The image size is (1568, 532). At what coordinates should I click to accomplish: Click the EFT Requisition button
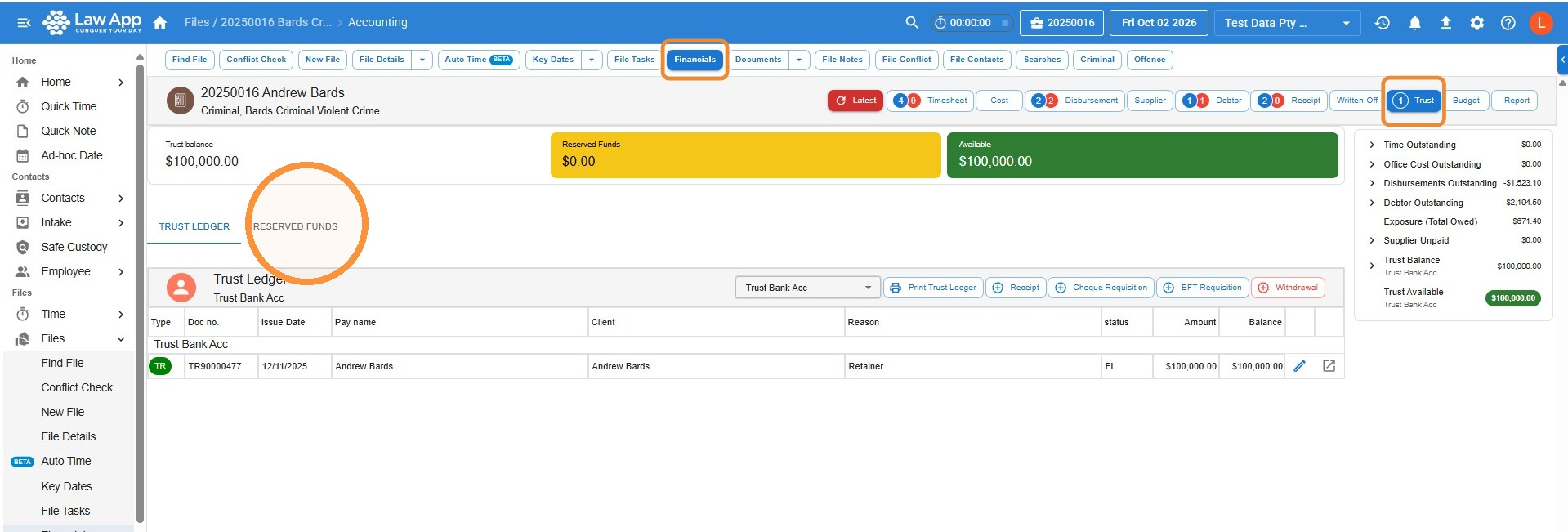coord(1202,288)
